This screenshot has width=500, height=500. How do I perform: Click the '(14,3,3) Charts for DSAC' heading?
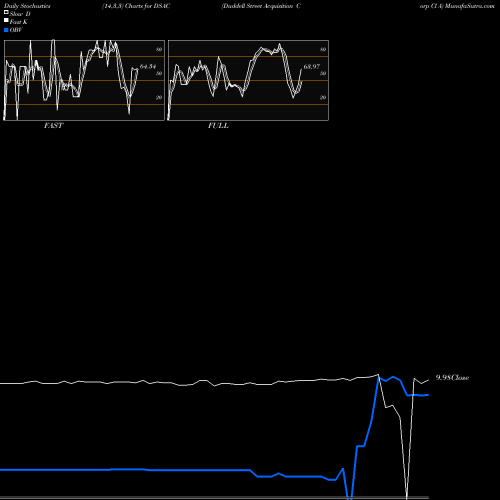[136, 6]
